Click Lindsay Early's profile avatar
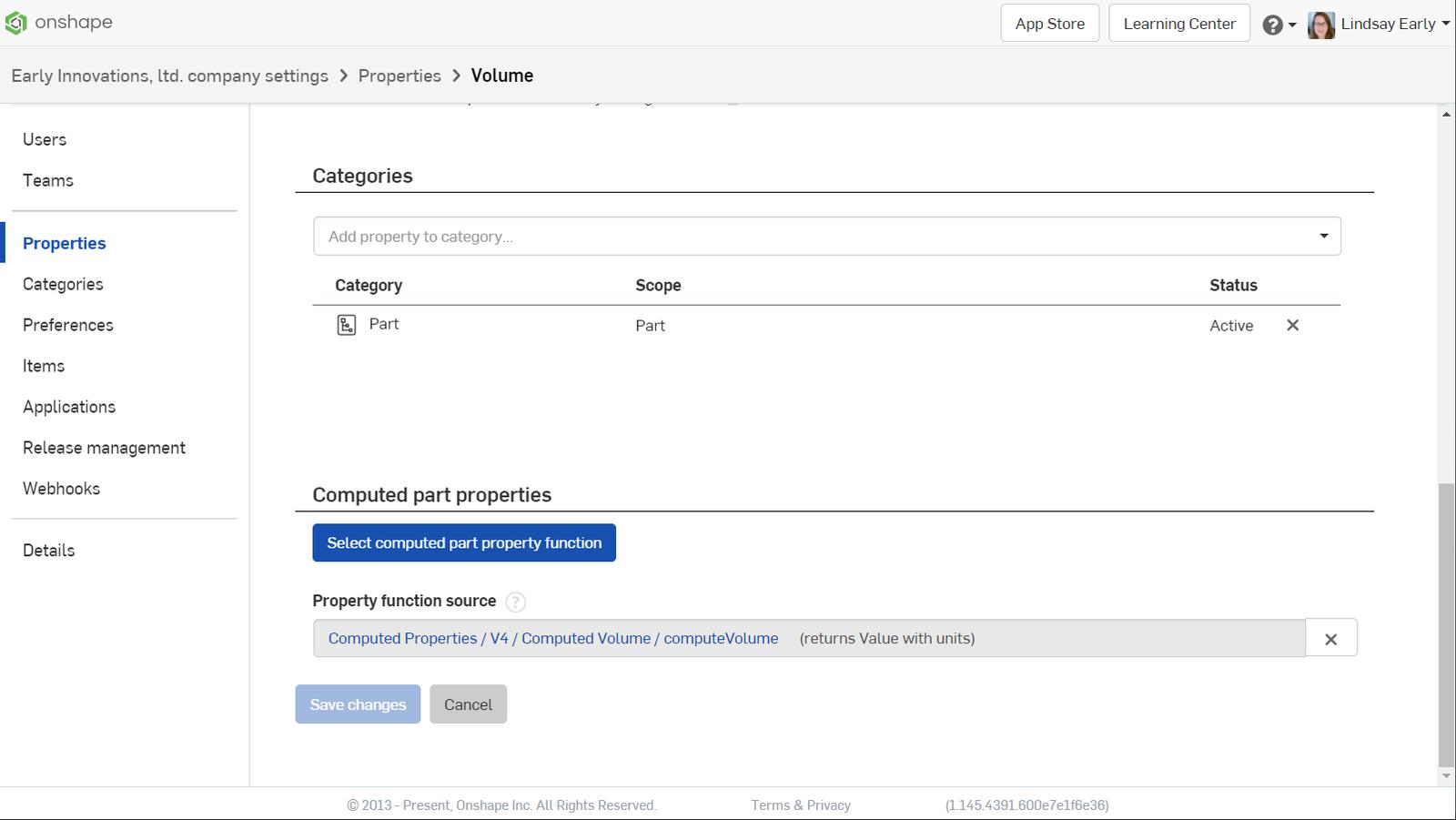Screen dimensions: 1456x820 (1320, 25)
